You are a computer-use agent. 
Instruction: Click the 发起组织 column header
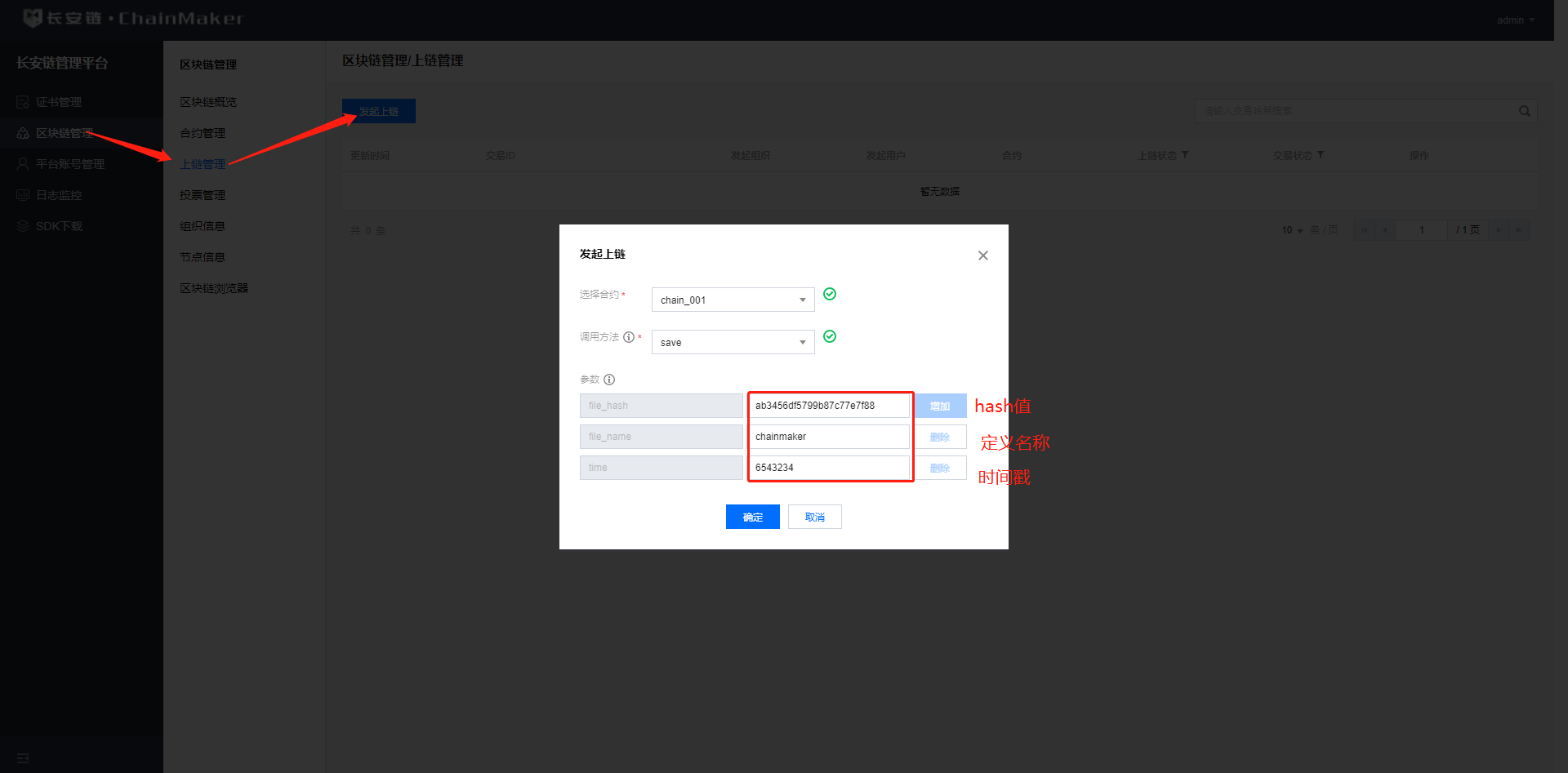click(751, 155)
